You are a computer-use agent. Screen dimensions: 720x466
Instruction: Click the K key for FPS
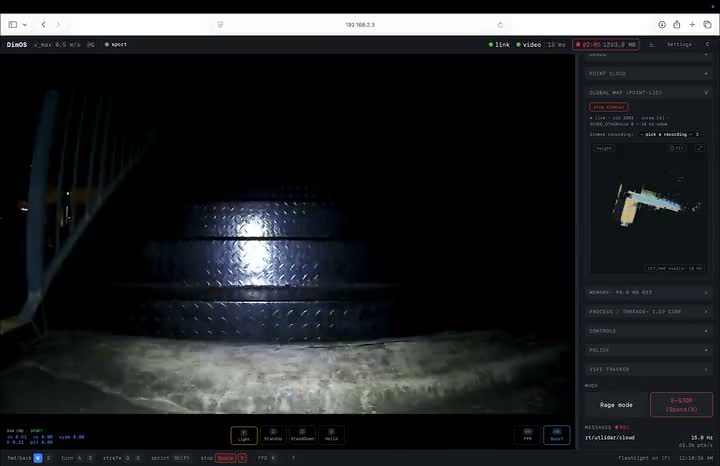(x=273, y=458)
